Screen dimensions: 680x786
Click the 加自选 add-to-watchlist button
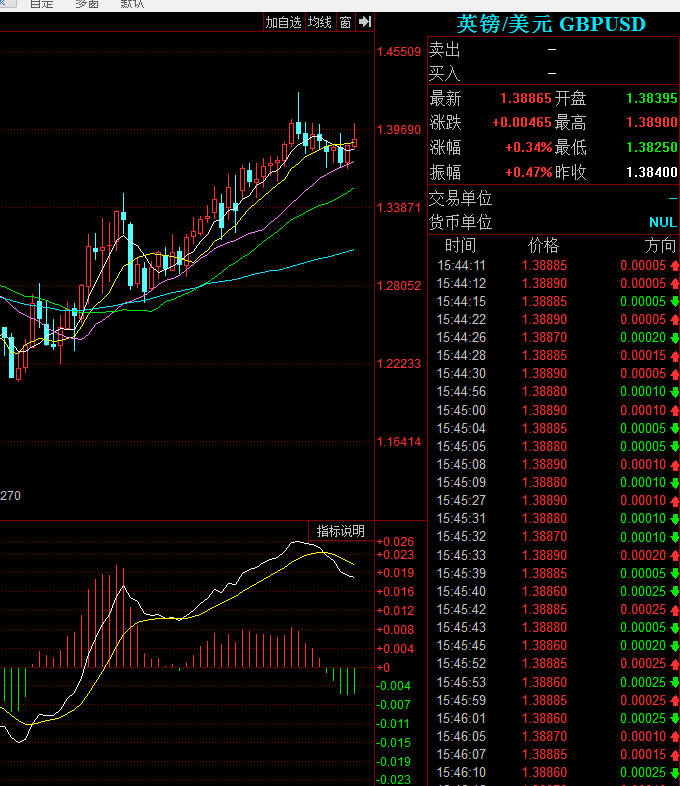pyautogui.click(x=284, y=22)
